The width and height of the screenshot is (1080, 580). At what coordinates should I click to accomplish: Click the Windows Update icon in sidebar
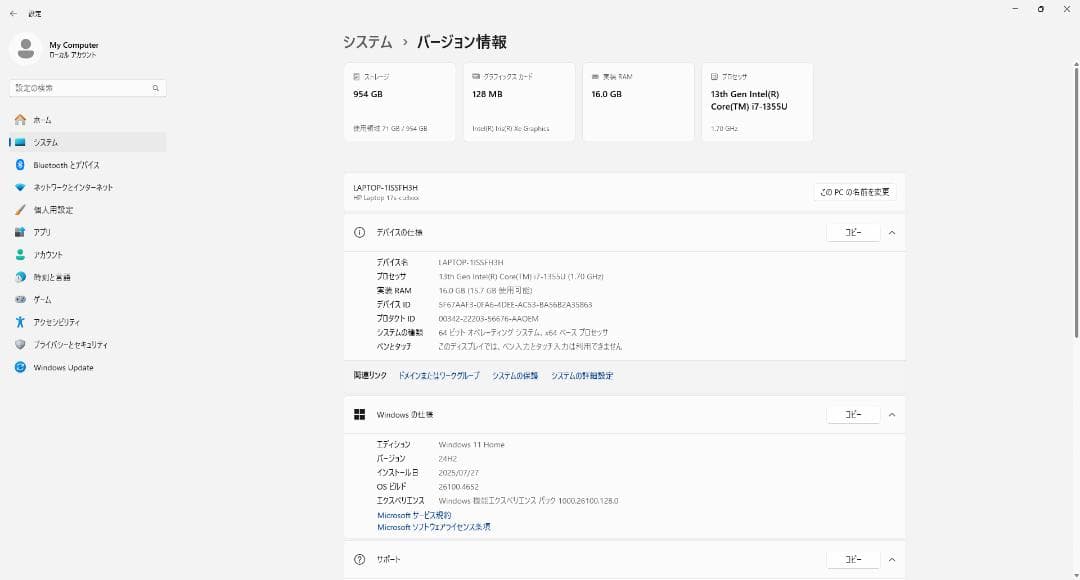coord(19,367)
